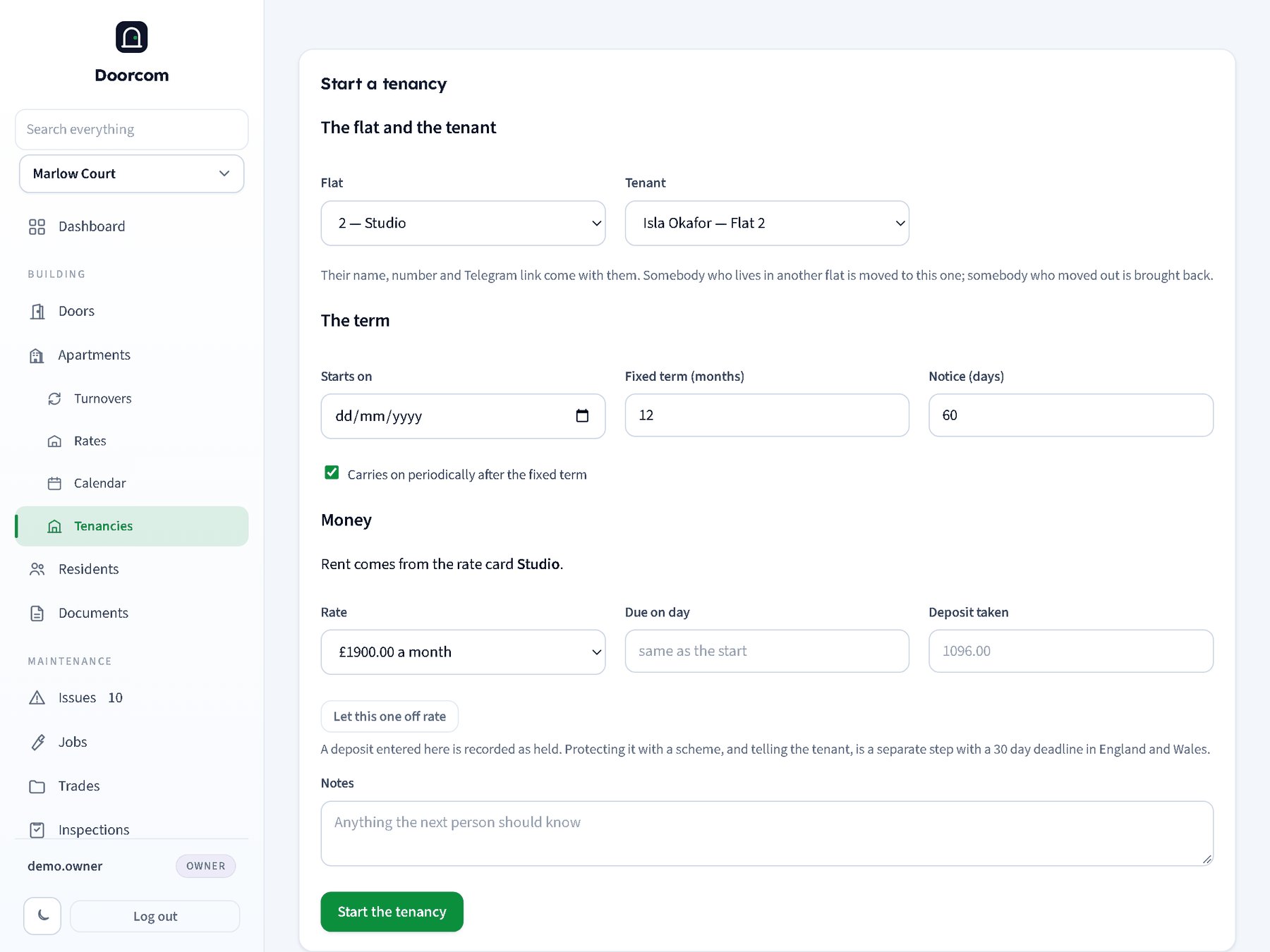The width and height of the screenshot is (1270, 952).
Task: Click the Calendar icon in sidebar
Action: [x=54, y=483]
